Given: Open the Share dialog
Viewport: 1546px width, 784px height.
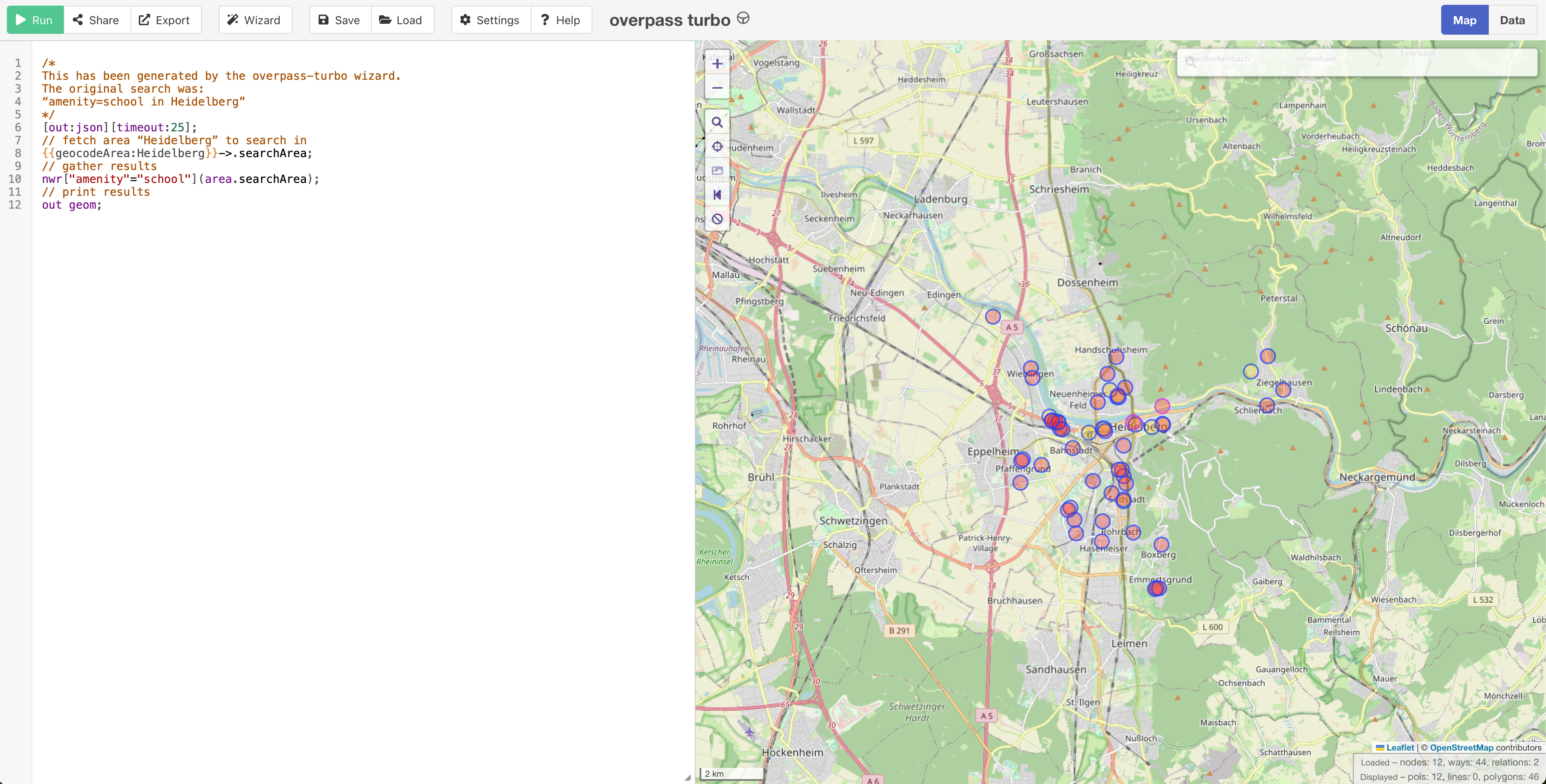Looking at the screenshot, I should pyautogui.click(x=97, y=20).
